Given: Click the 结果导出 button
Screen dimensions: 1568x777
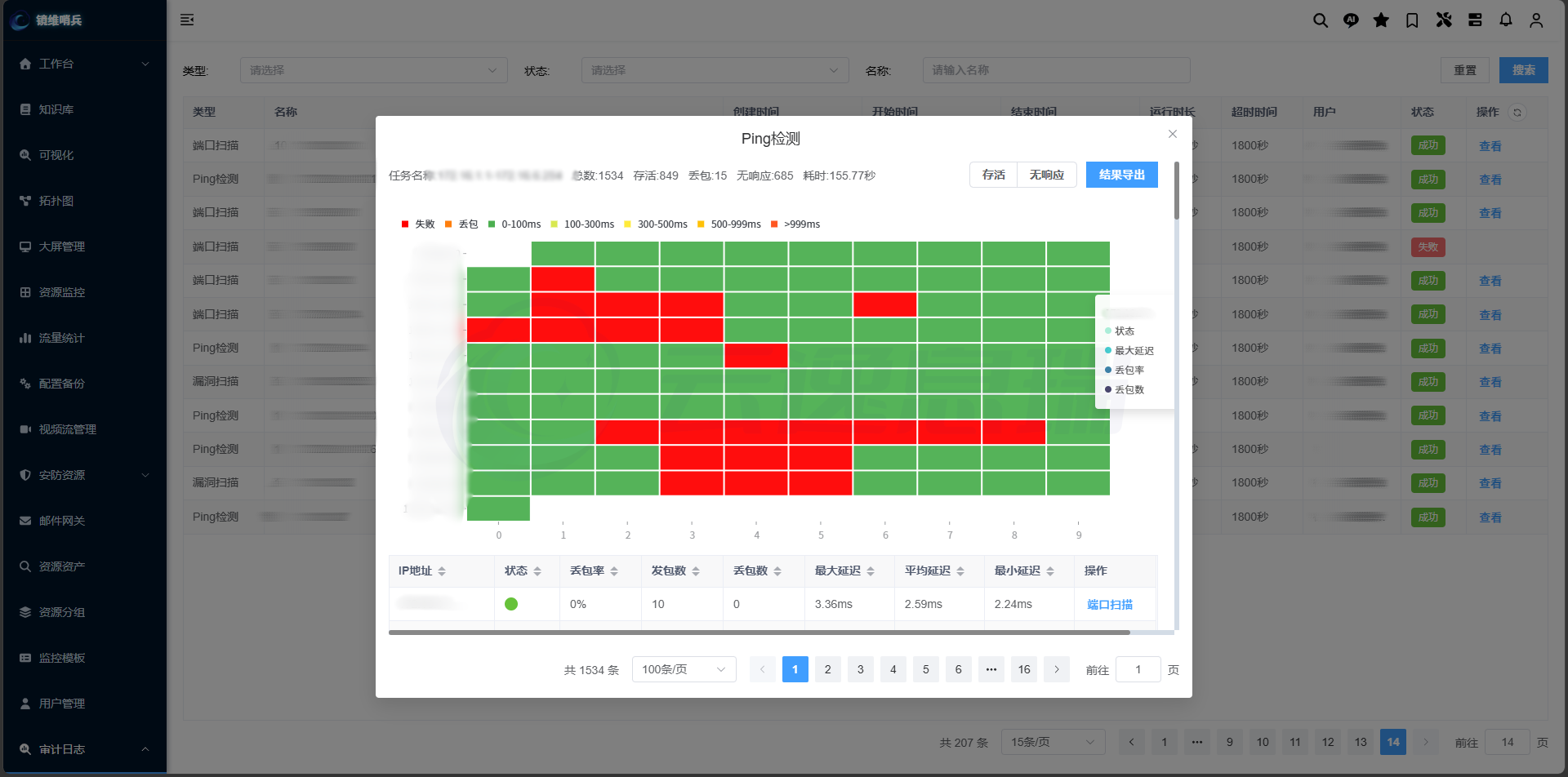Looking at the screenshot, I should pos(1122,175).
